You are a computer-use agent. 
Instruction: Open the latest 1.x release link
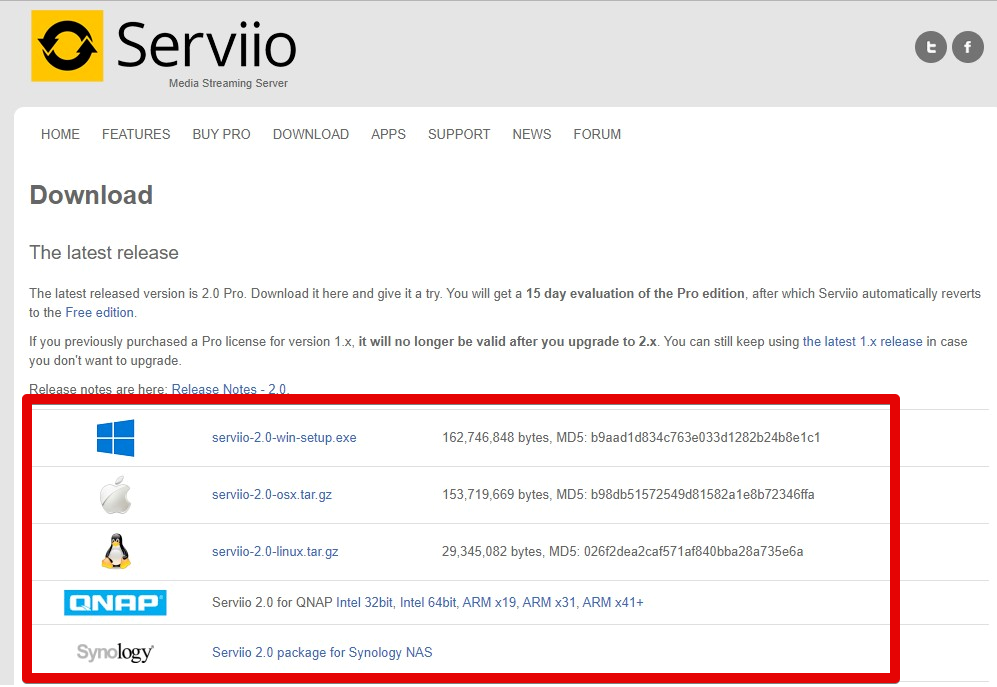point(862,342)
